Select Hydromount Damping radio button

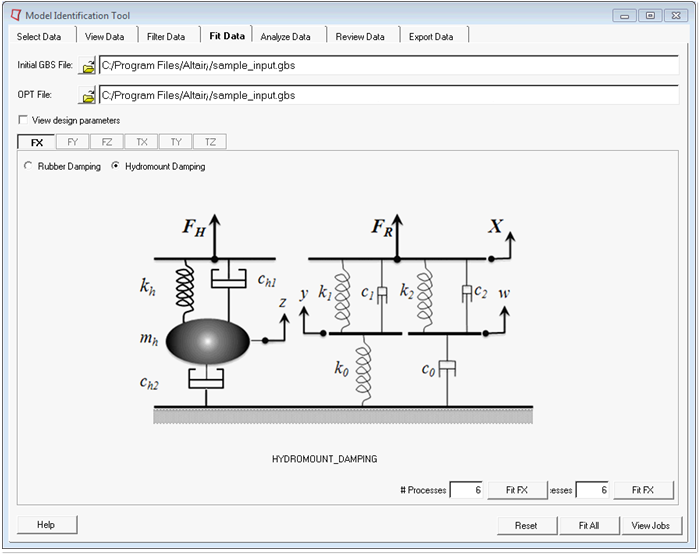pyautogui.click(x=116, y=166)
